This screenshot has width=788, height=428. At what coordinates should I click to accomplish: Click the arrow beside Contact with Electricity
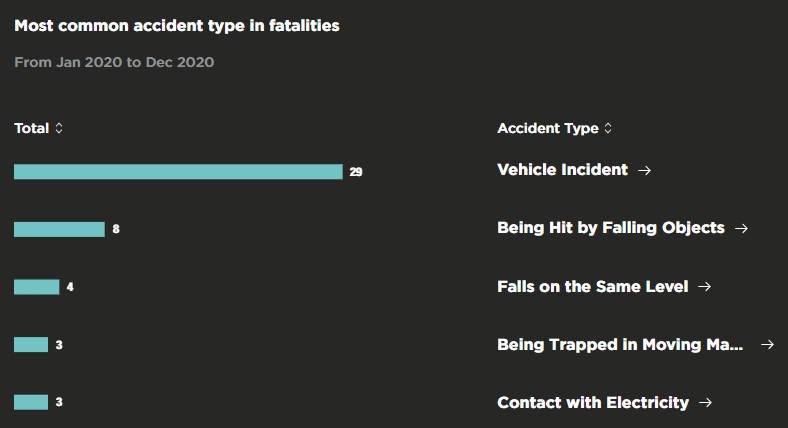706,402
